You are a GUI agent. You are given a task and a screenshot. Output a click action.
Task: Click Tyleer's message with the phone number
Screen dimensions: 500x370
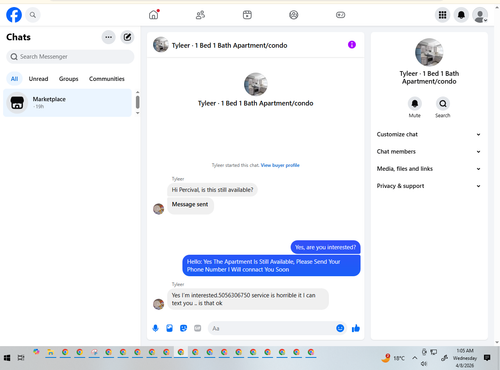coord(248,299)
